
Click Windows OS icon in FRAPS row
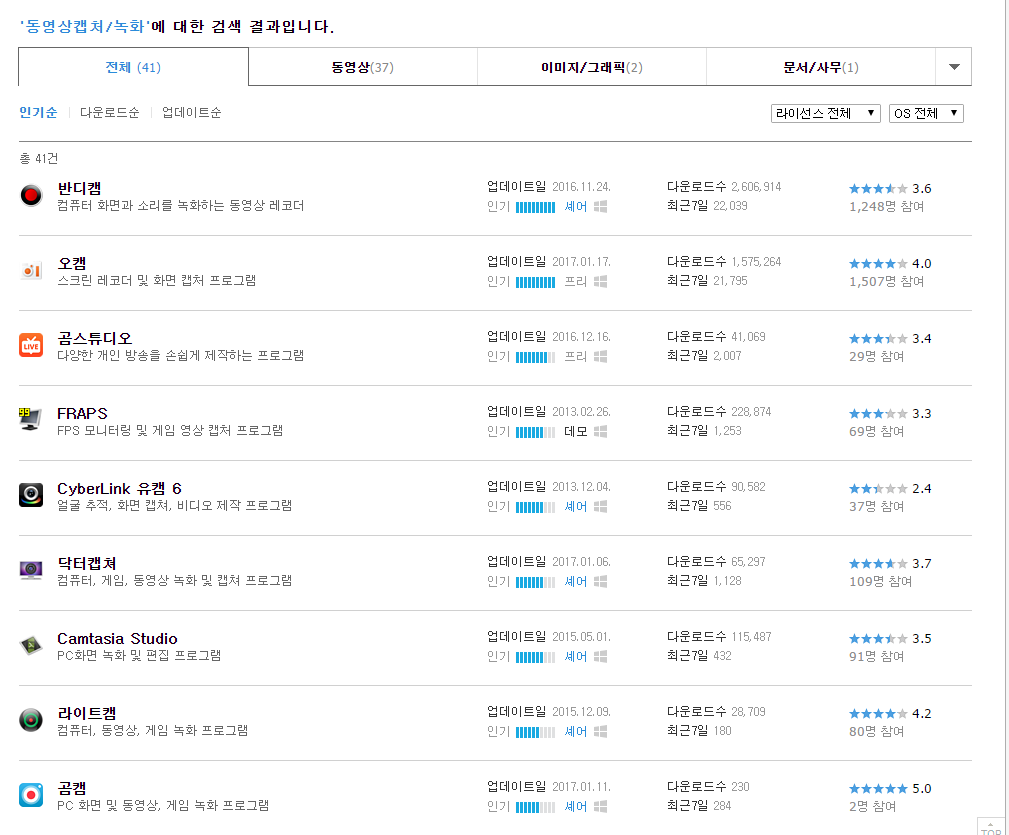(x=600, y=432)
